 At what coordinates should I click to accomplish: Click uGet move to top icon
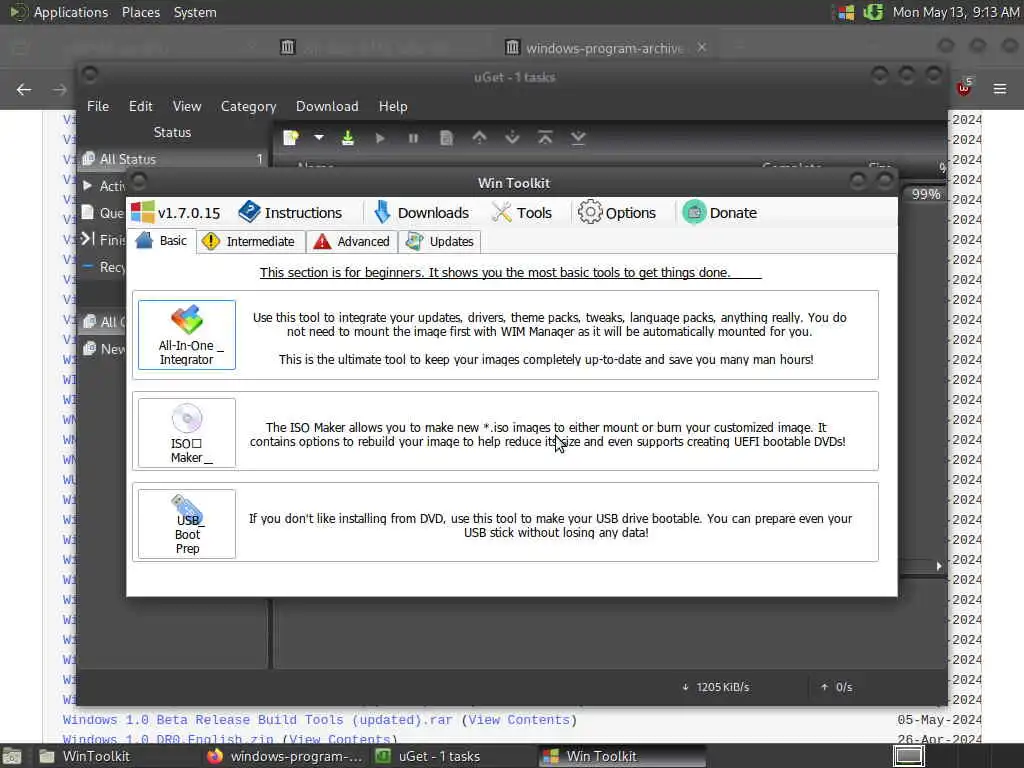coord(545,138)
